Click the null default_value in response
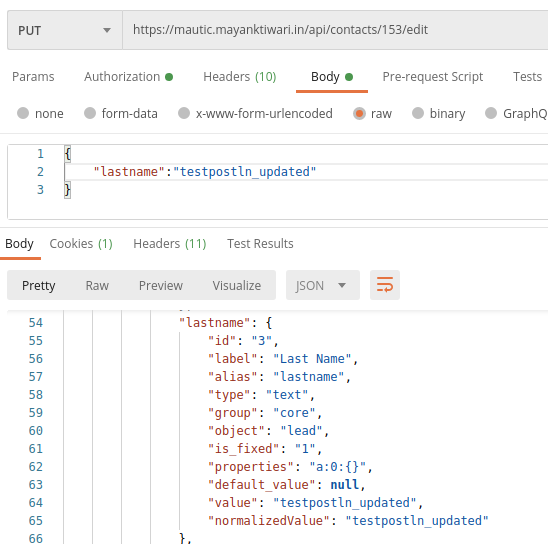 click(x=345, y=485)
